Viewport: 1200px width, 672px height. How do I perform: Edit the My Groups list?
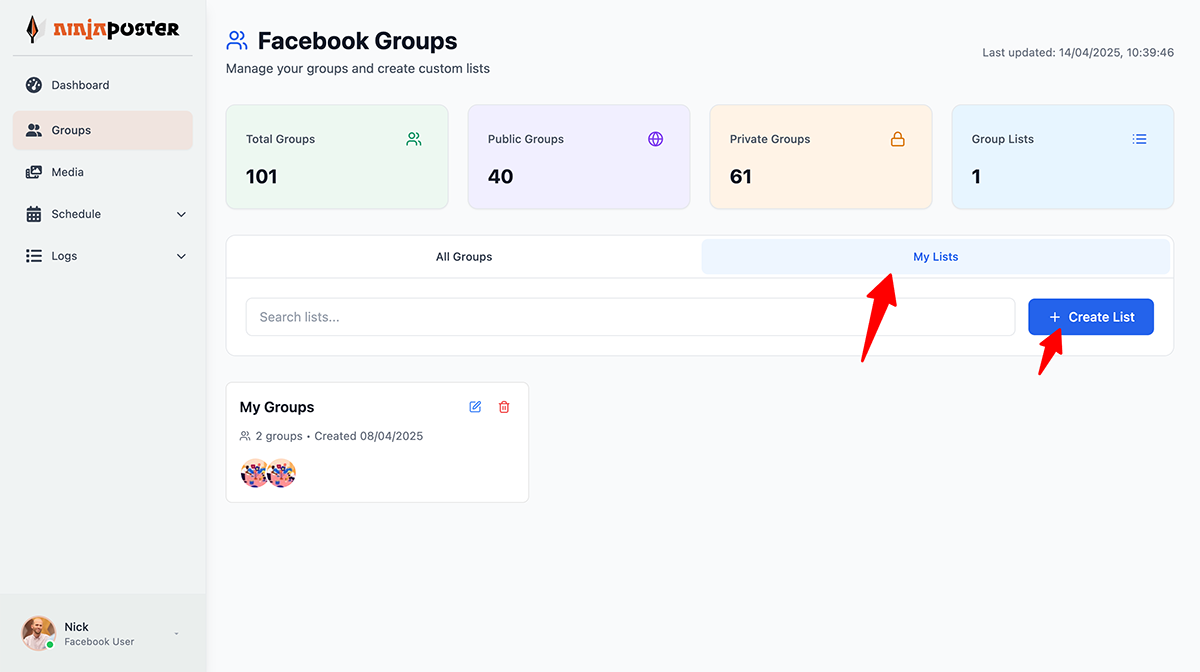475,407
